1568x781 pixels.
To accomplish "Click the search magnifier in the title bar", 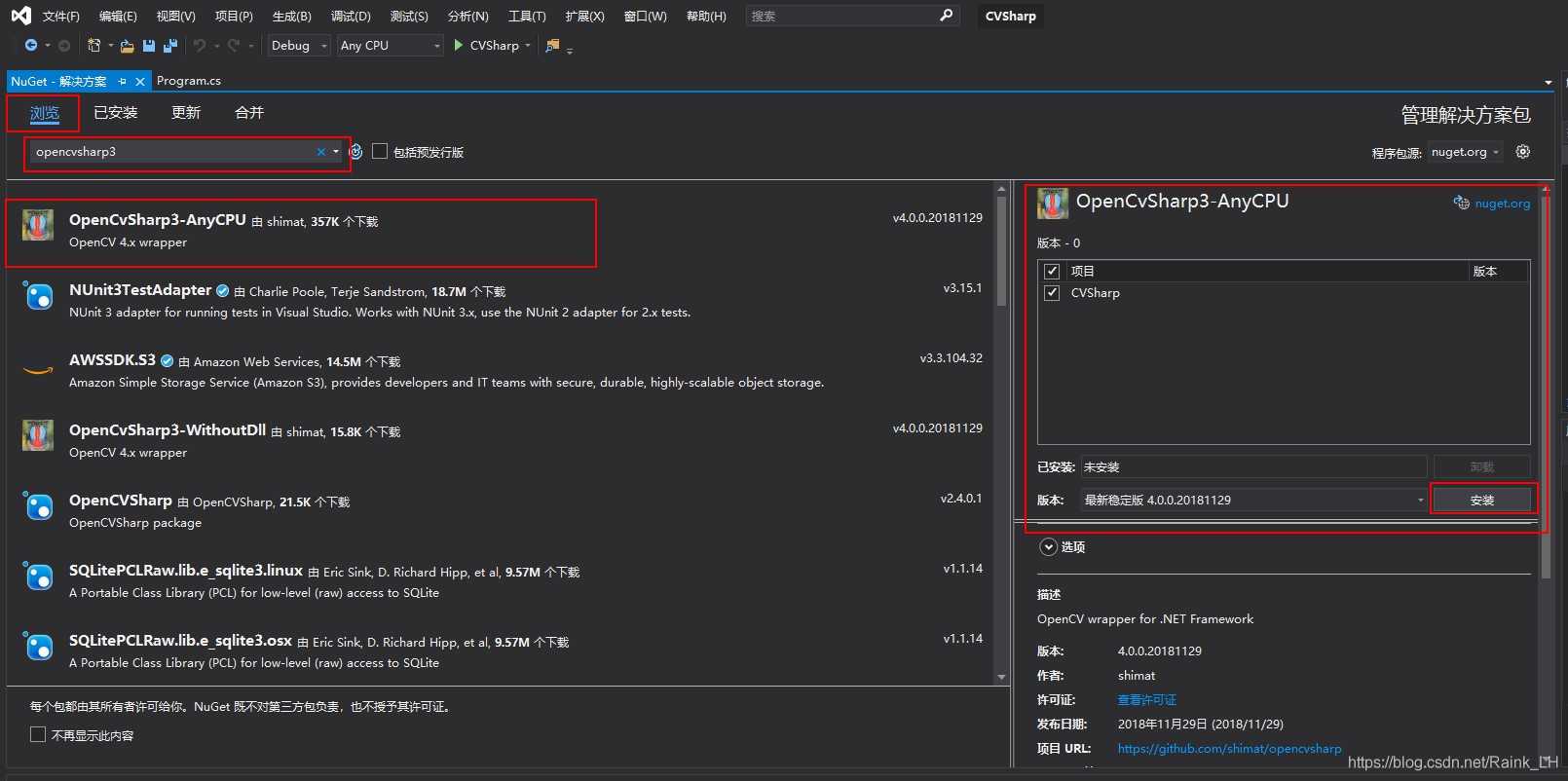I will 946,16.
